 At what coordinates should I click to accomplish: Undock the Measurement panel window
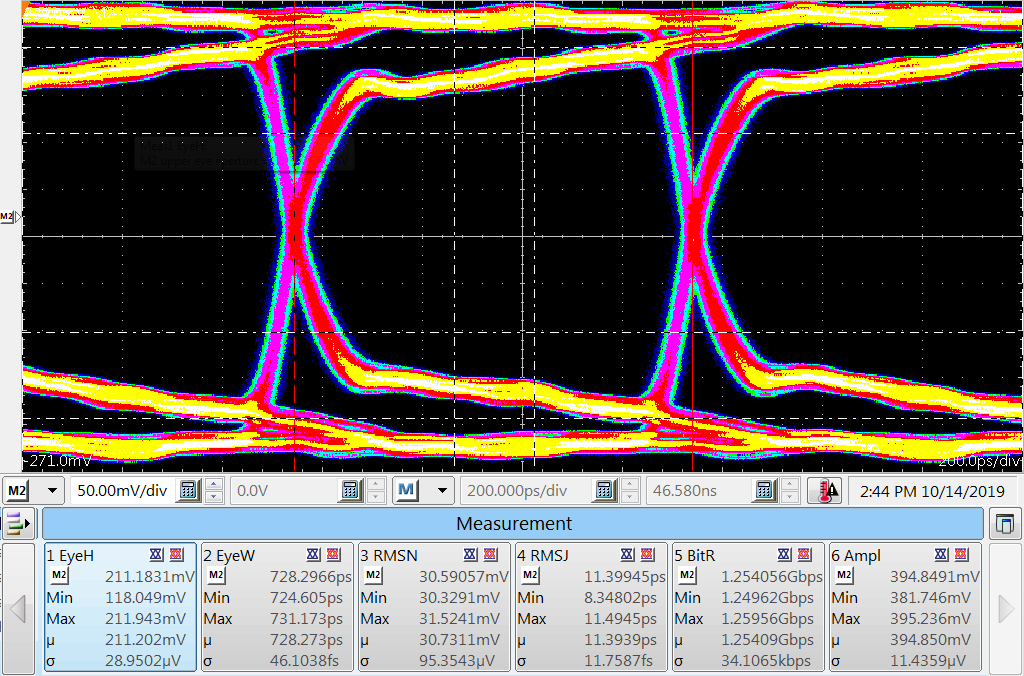pyautogui.click(x=1004, y=523)
